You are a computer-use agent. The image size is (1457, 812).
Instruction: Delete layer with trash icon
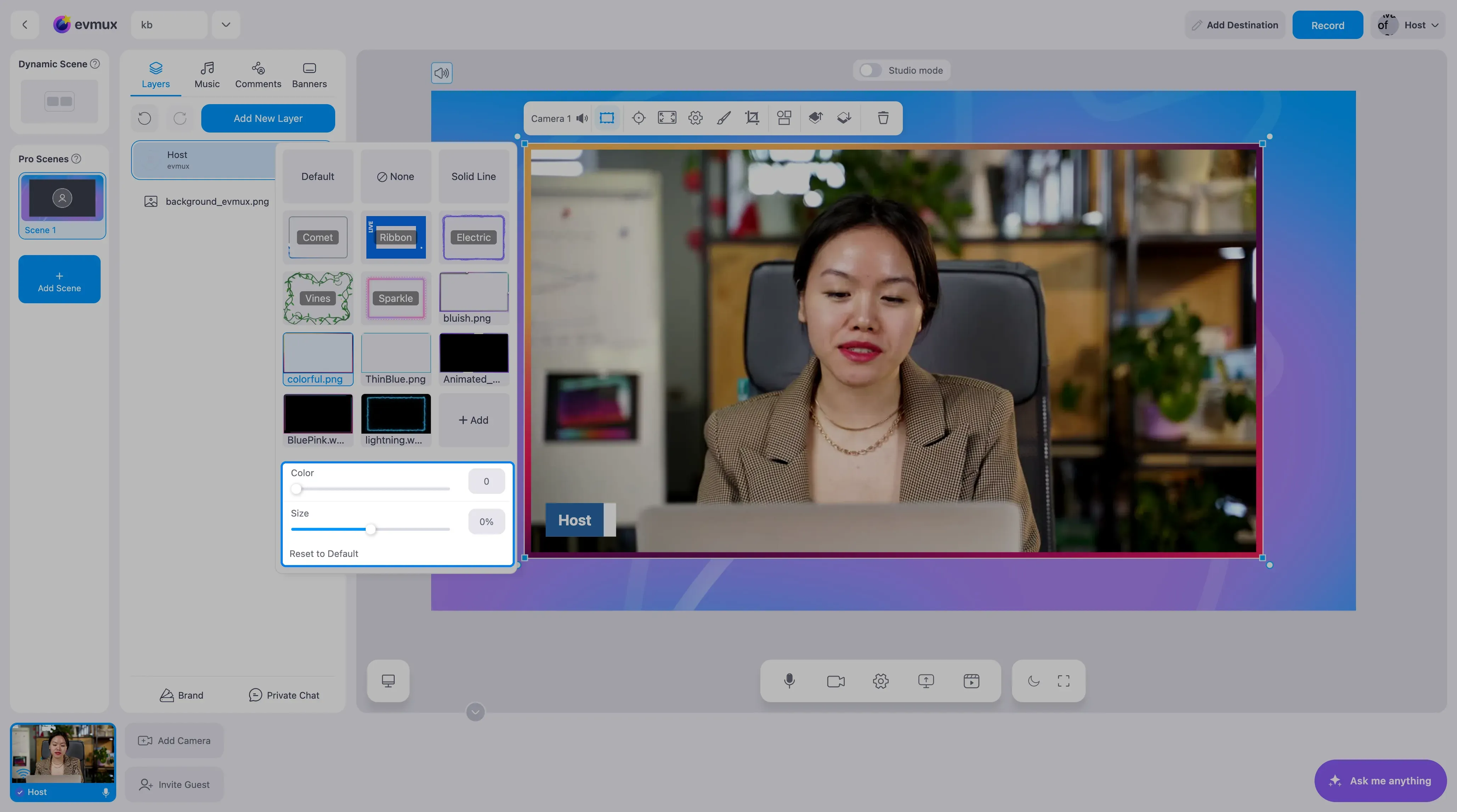tap(883, 118)
